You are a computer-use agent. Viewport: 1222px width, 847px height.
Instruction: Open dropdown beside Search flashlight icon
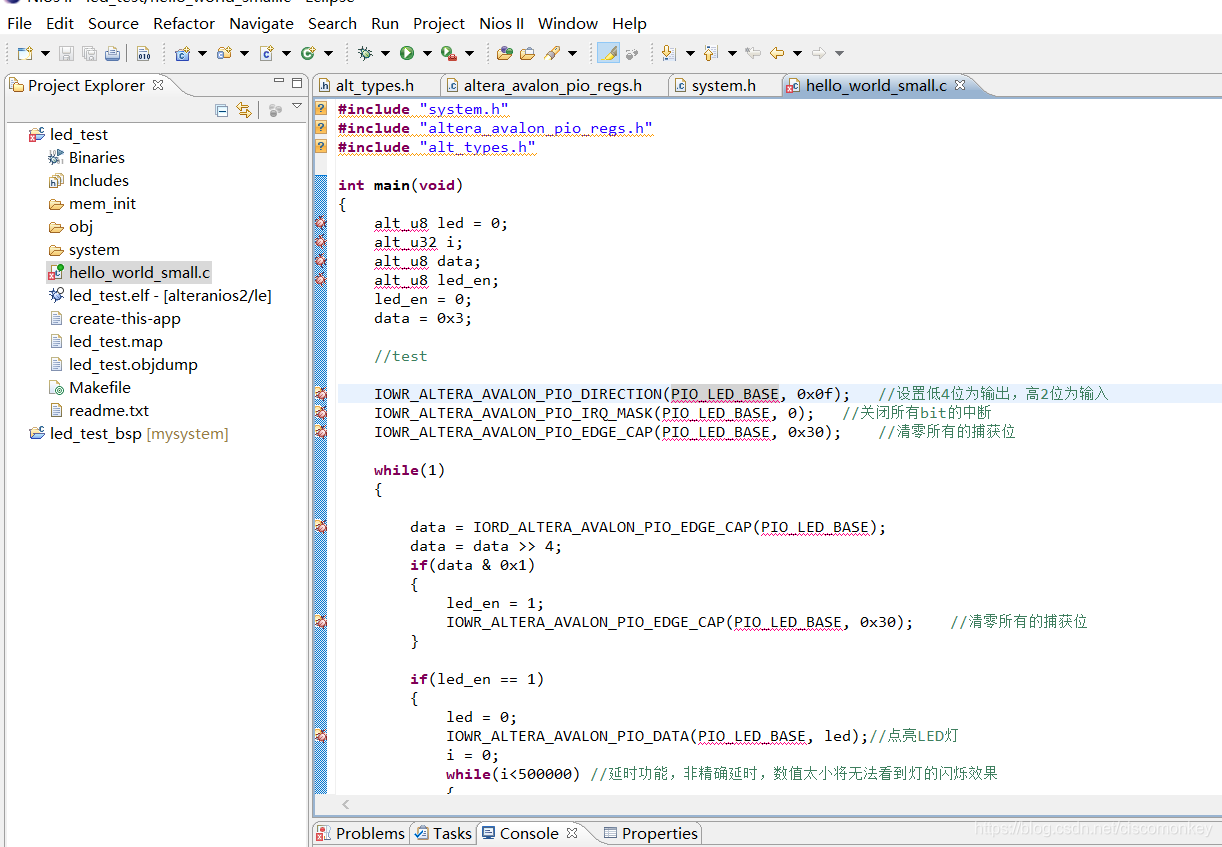coord(573,54)
